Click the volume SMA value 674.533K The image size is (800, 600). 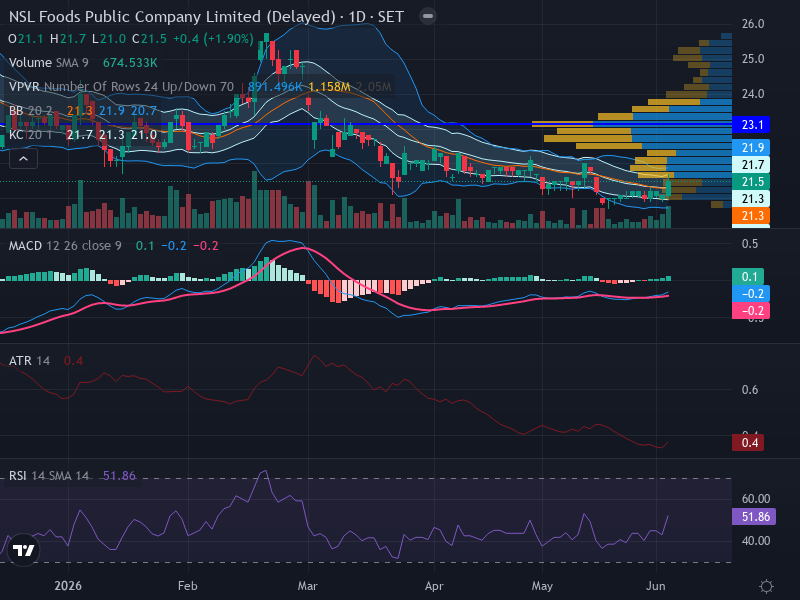pyautogui.click(x=130, y=63)
